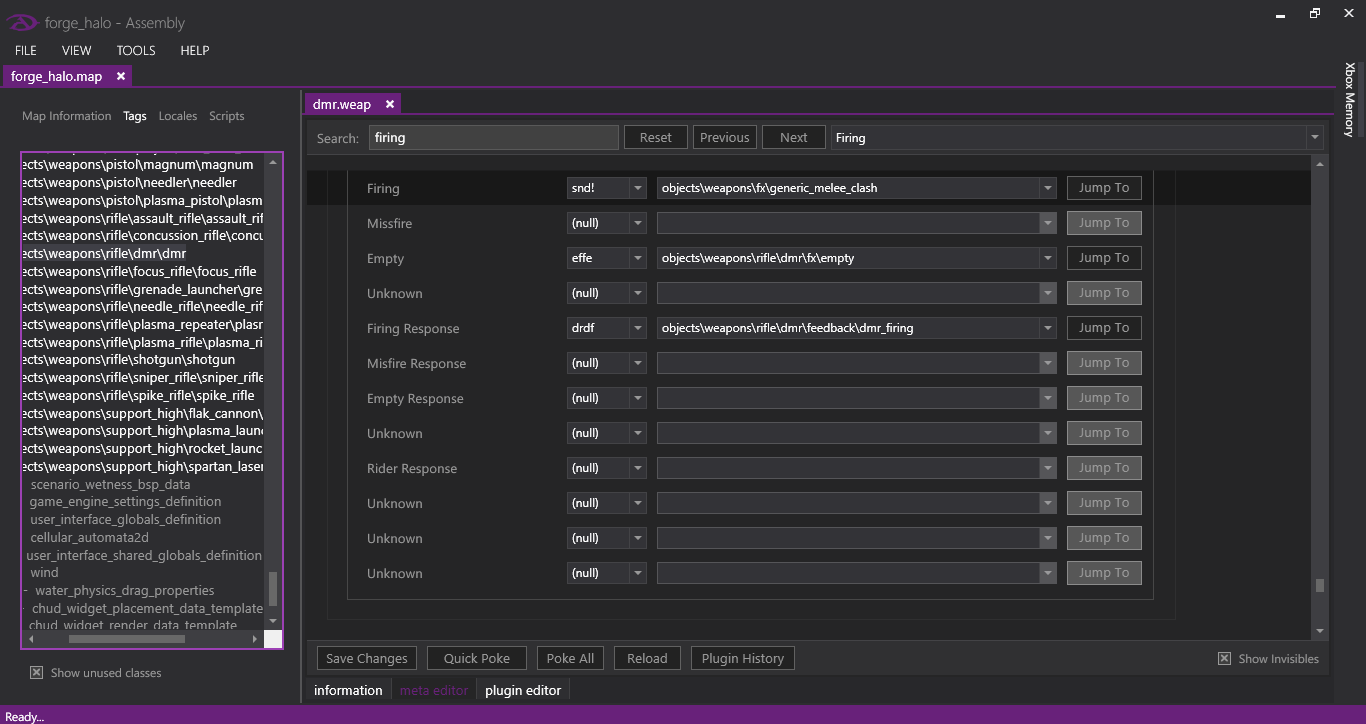Click the Ready status bar text
Image resolution: width=1366 pixels, height=724 pixels.
(x=24, y=716)
